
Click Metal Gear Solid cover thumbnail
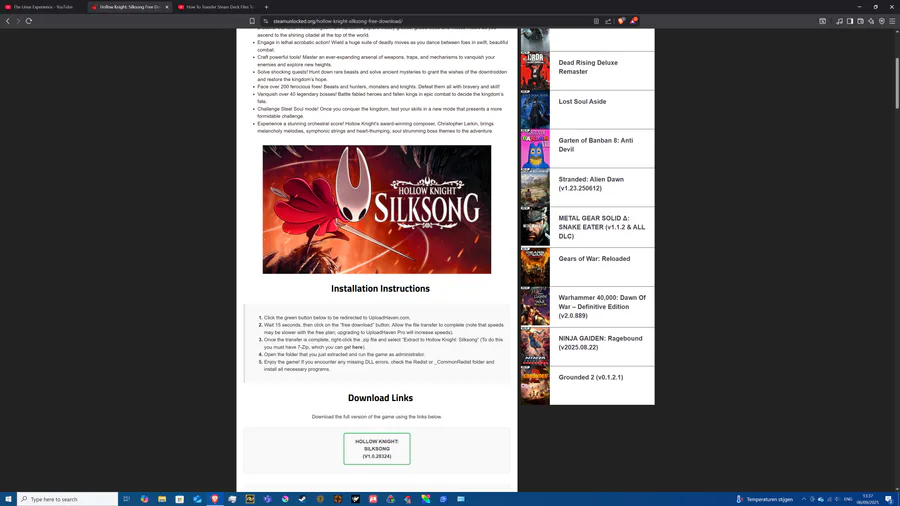click(x=535, y=227)
